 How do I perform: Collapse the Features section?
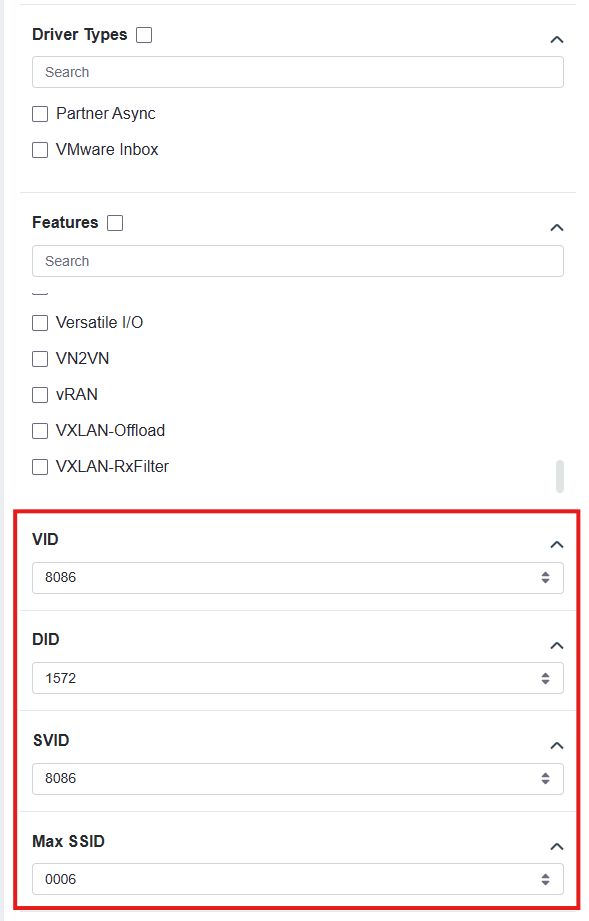point(557,227)
